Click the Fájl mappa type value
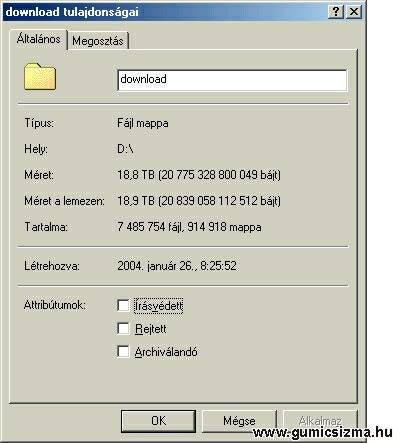 (143, 123)
